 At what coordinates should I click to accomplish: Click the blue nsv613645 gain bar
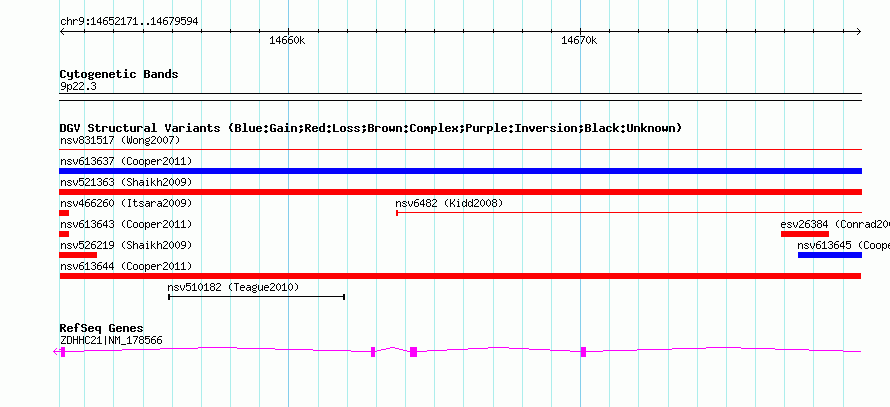(830, 255)
